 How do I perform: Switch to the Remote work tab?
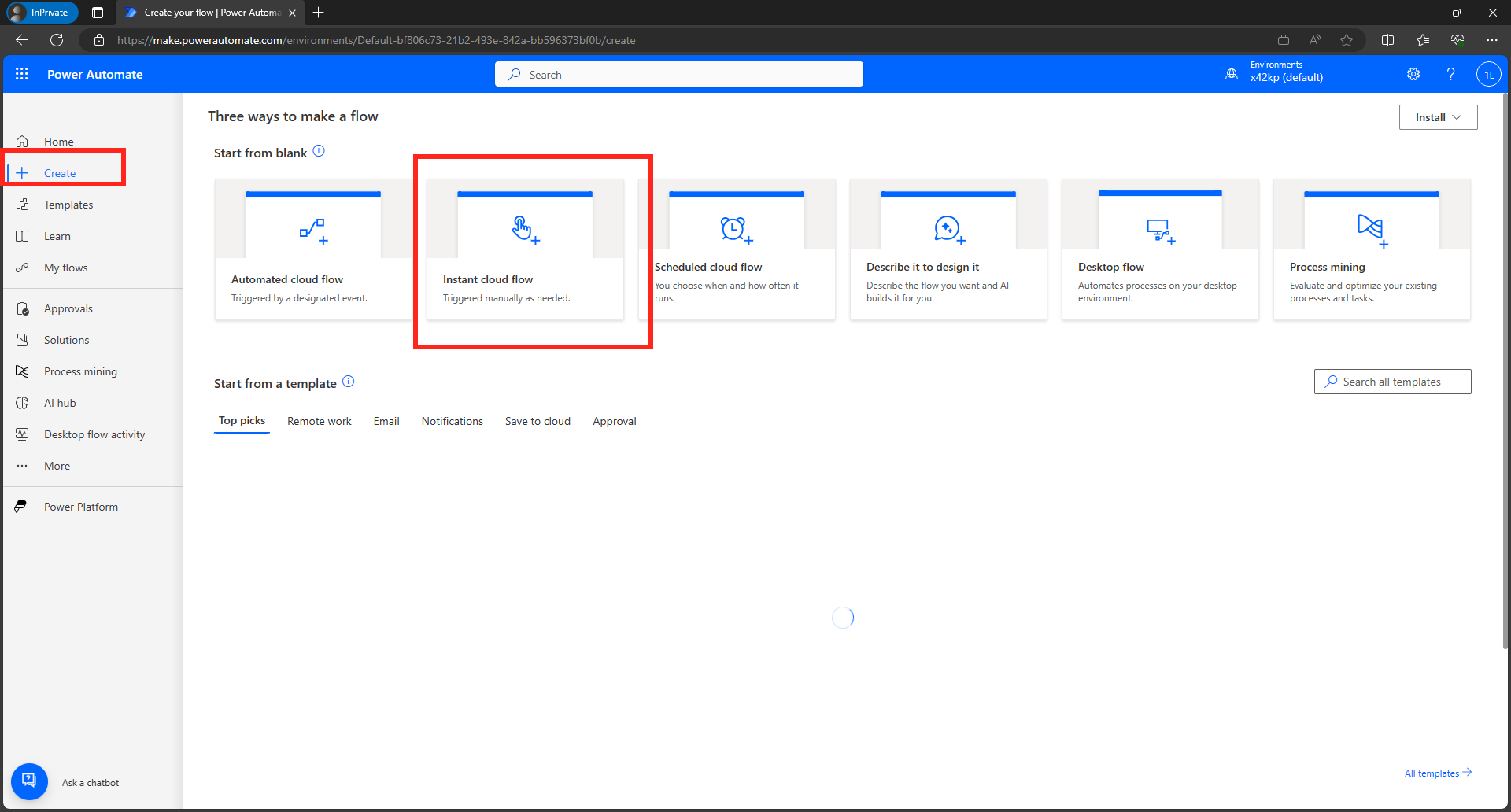[x=319, y=421]
